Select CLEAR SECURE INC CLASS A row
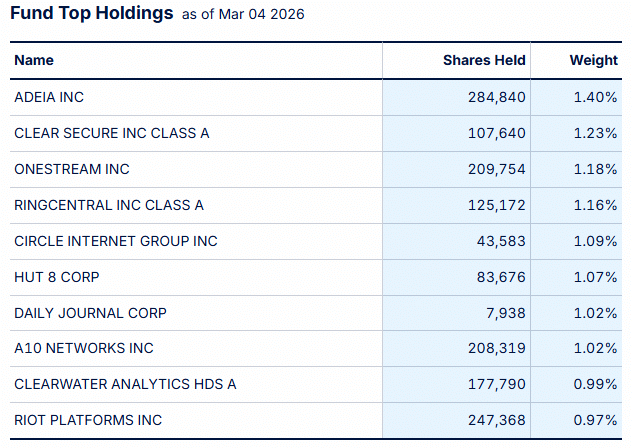The width and height of the screenshot is (632, 448). coord(112,133)
